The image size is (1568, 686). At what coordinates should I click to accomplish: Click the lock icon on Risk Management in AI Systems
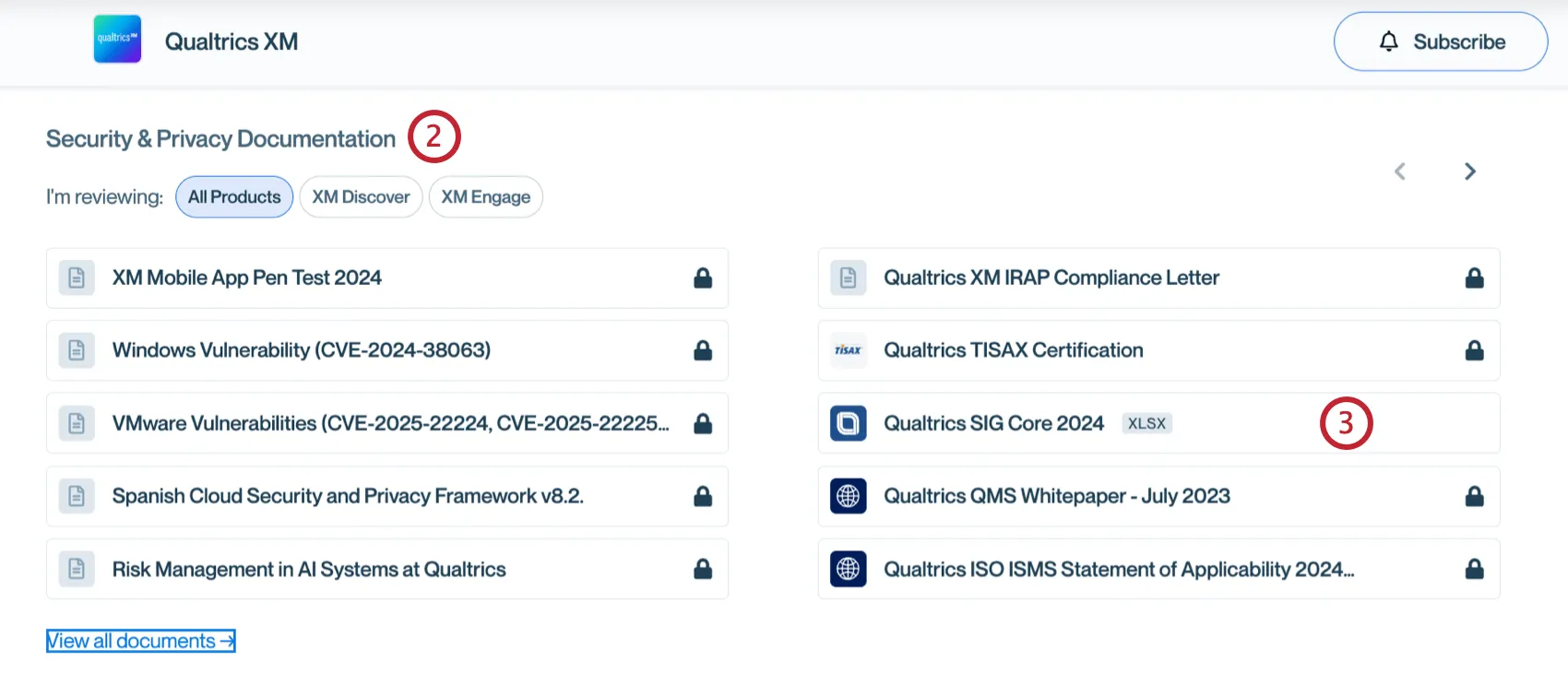tap(703, 569)
